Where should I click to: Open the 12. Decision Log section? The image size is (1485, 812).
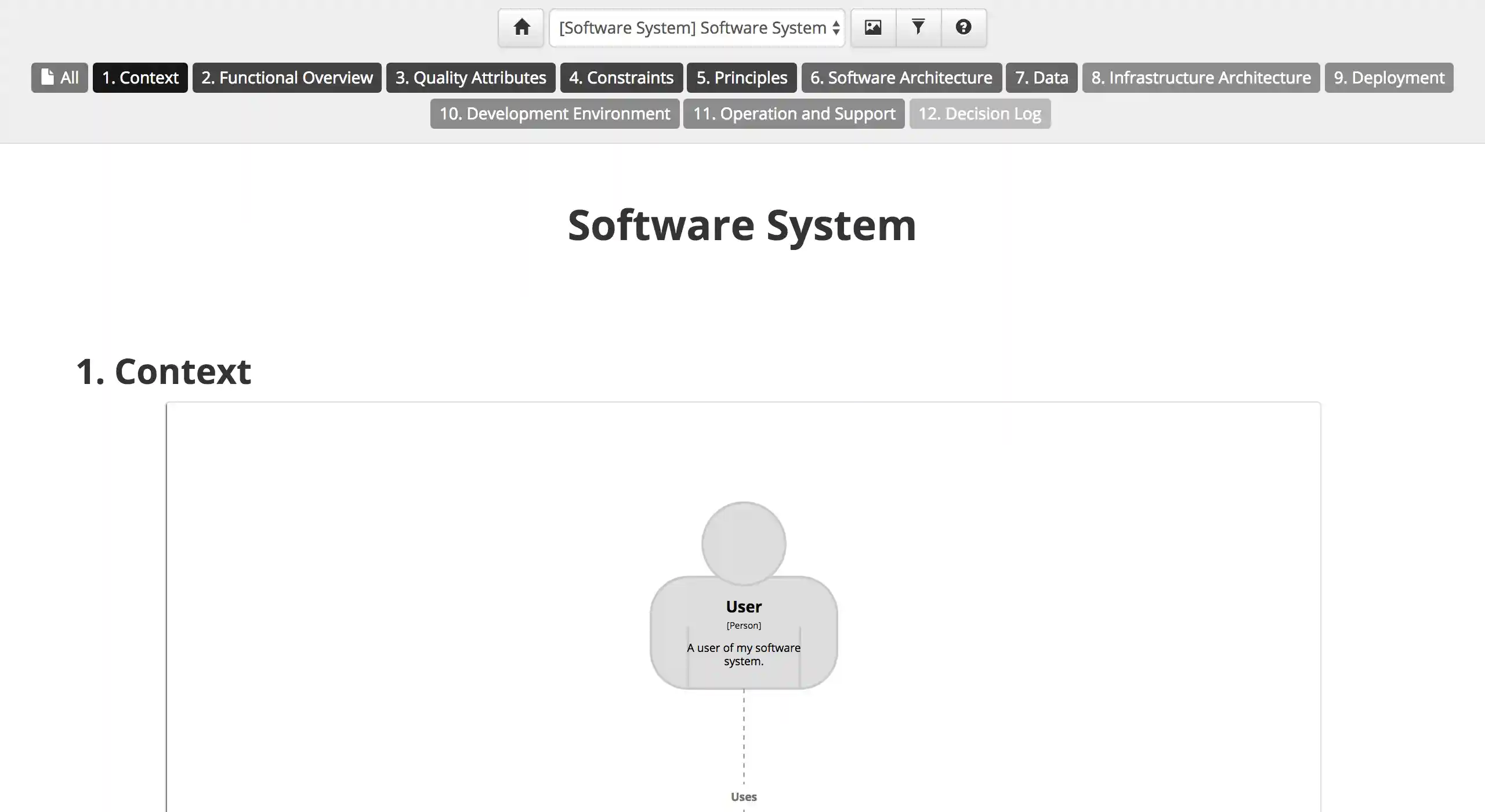(x=980, y=113)
